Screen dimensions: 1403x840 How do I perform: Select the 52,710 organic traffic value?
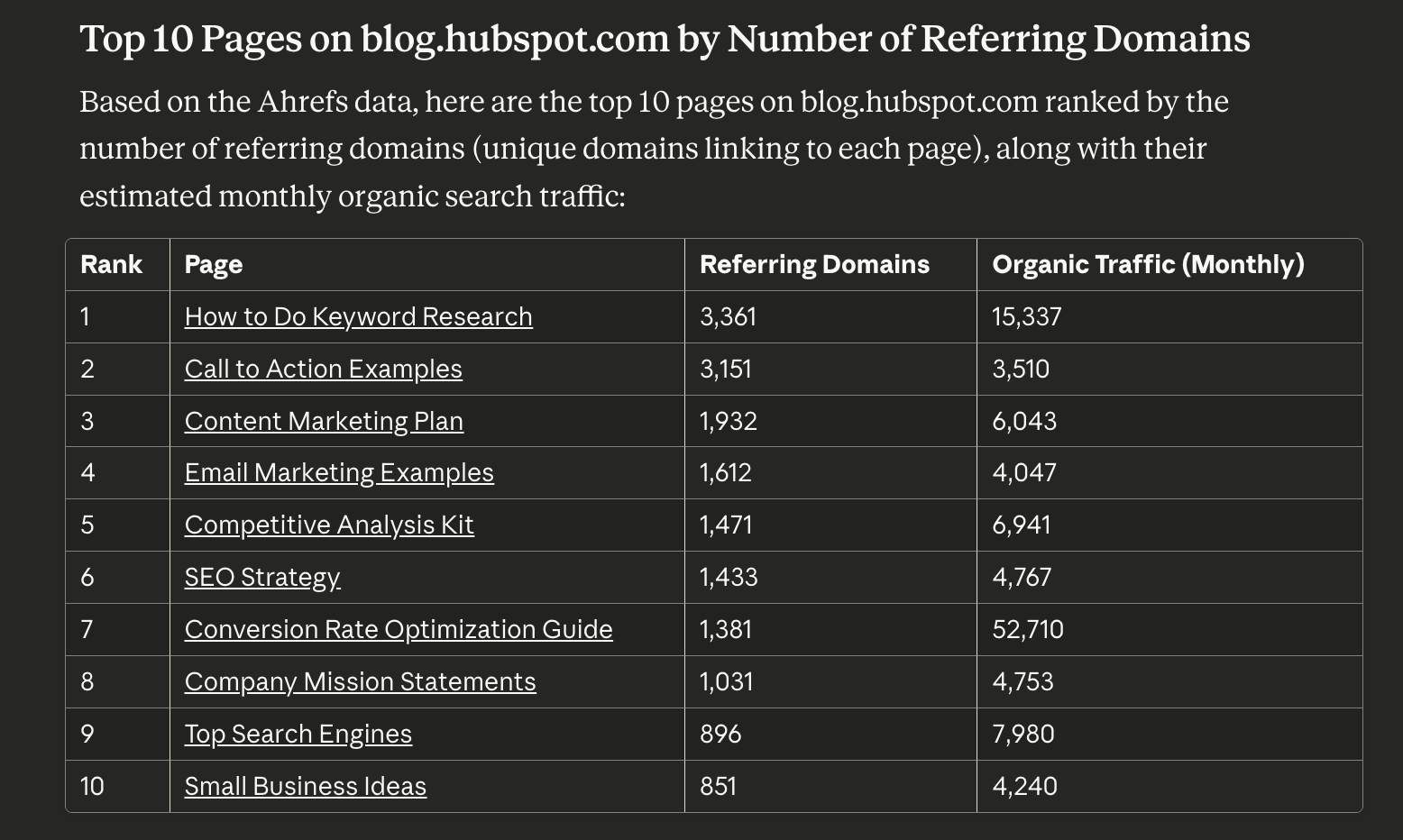point(1028,630)
